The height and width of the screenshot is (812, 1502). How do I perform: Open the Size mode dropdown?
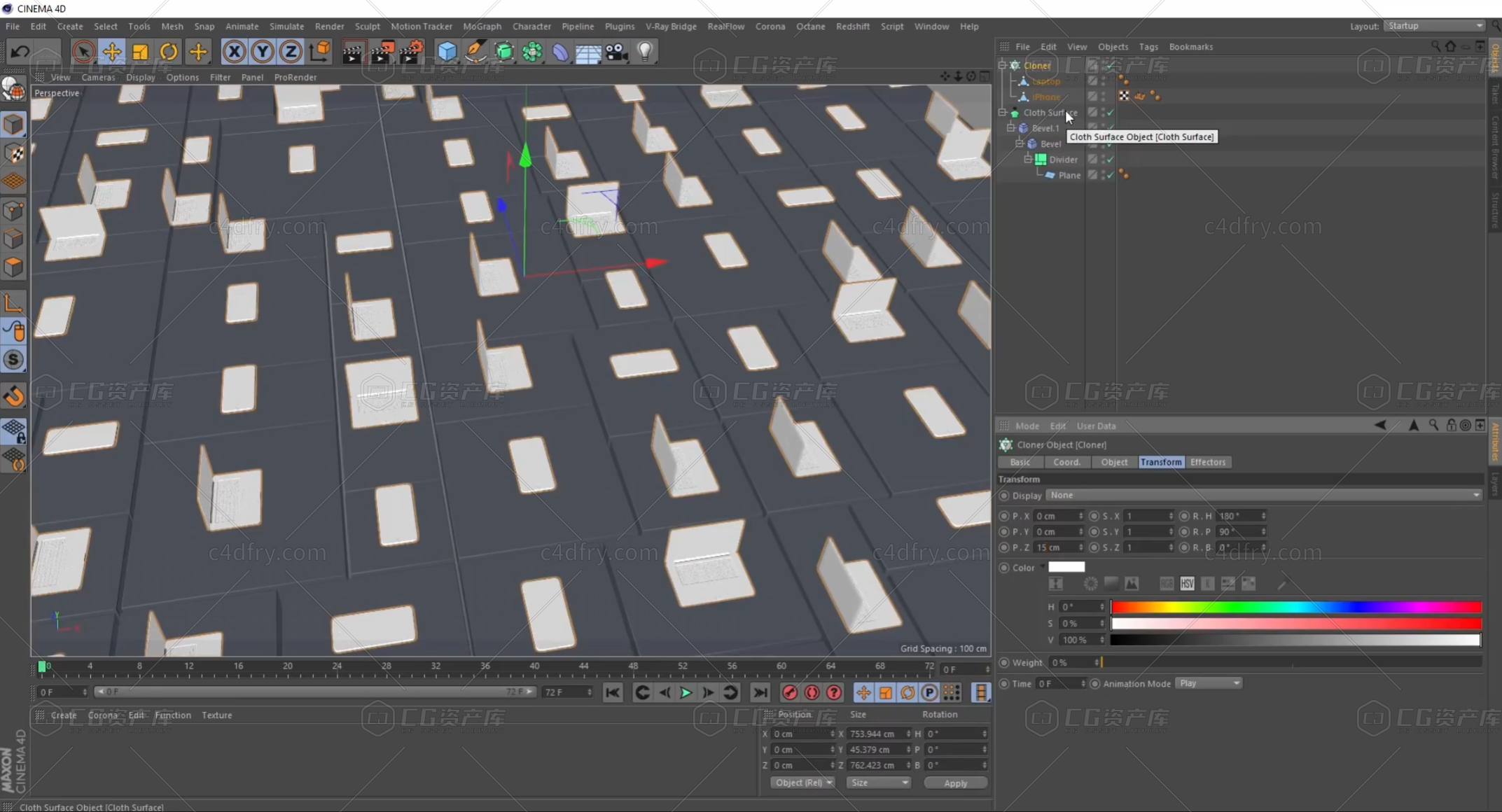tap(878, 783)
